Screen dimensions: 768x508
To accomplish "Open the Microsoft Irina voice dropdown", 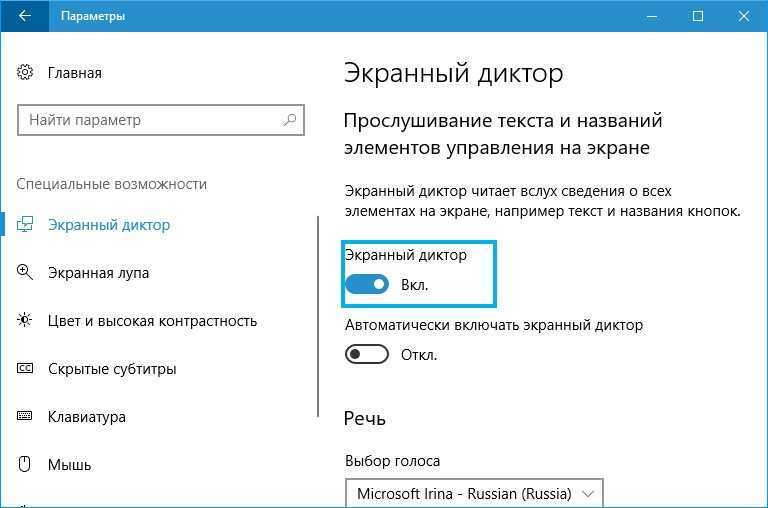I will [474, 493].
